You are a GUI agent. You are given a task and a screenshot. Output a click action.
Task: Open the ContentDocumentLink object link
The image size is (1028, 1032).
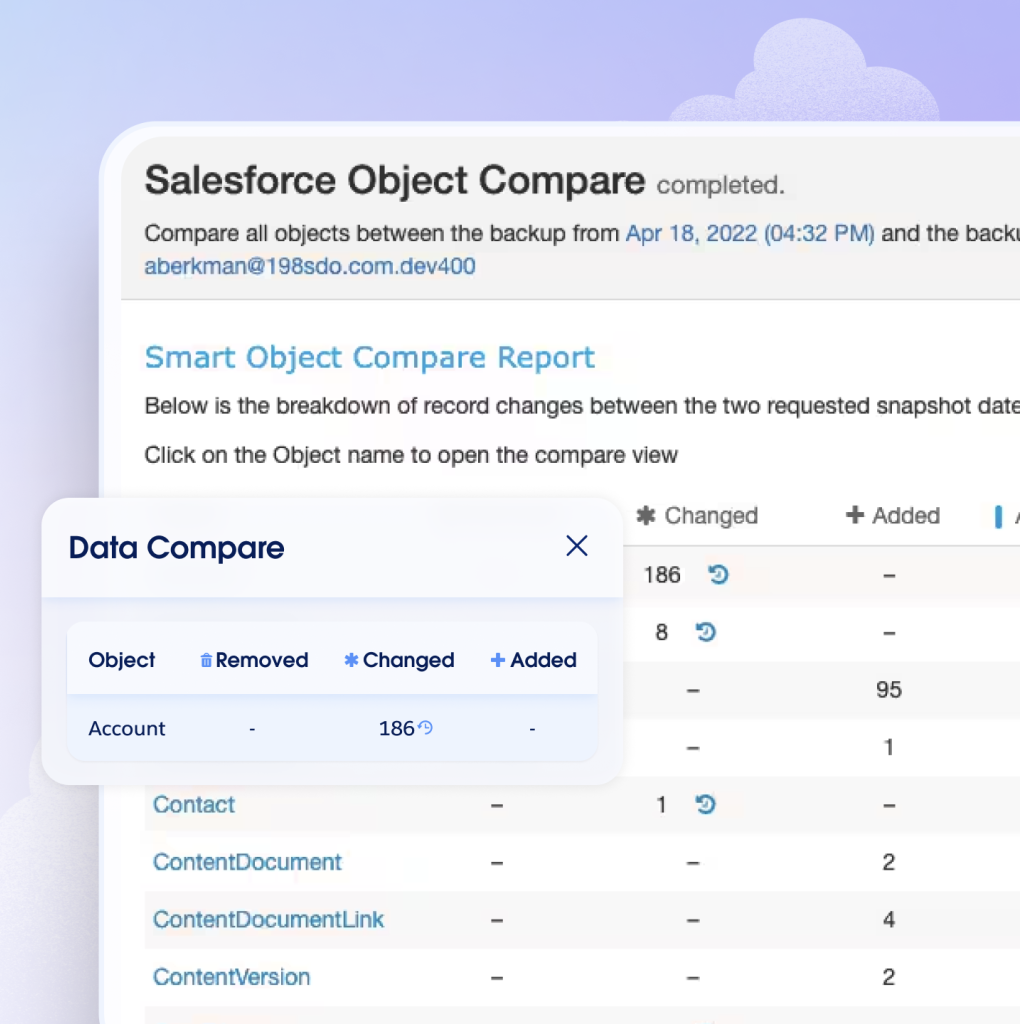tap(268, 920)
